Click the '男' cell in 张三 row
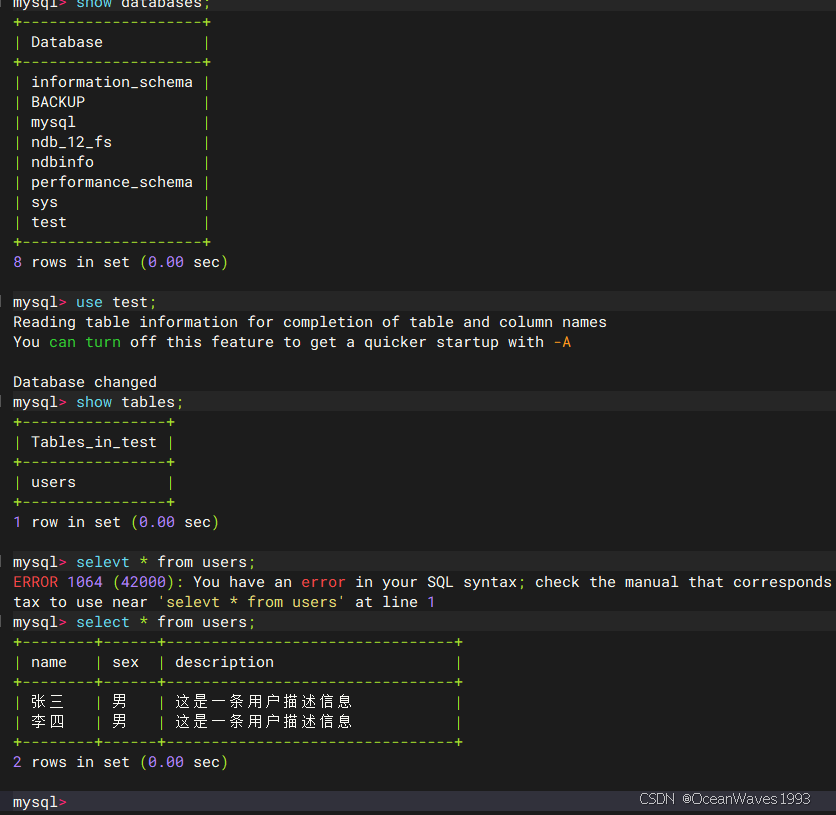This screenshot has height=815, width=836. coord(119,701)
